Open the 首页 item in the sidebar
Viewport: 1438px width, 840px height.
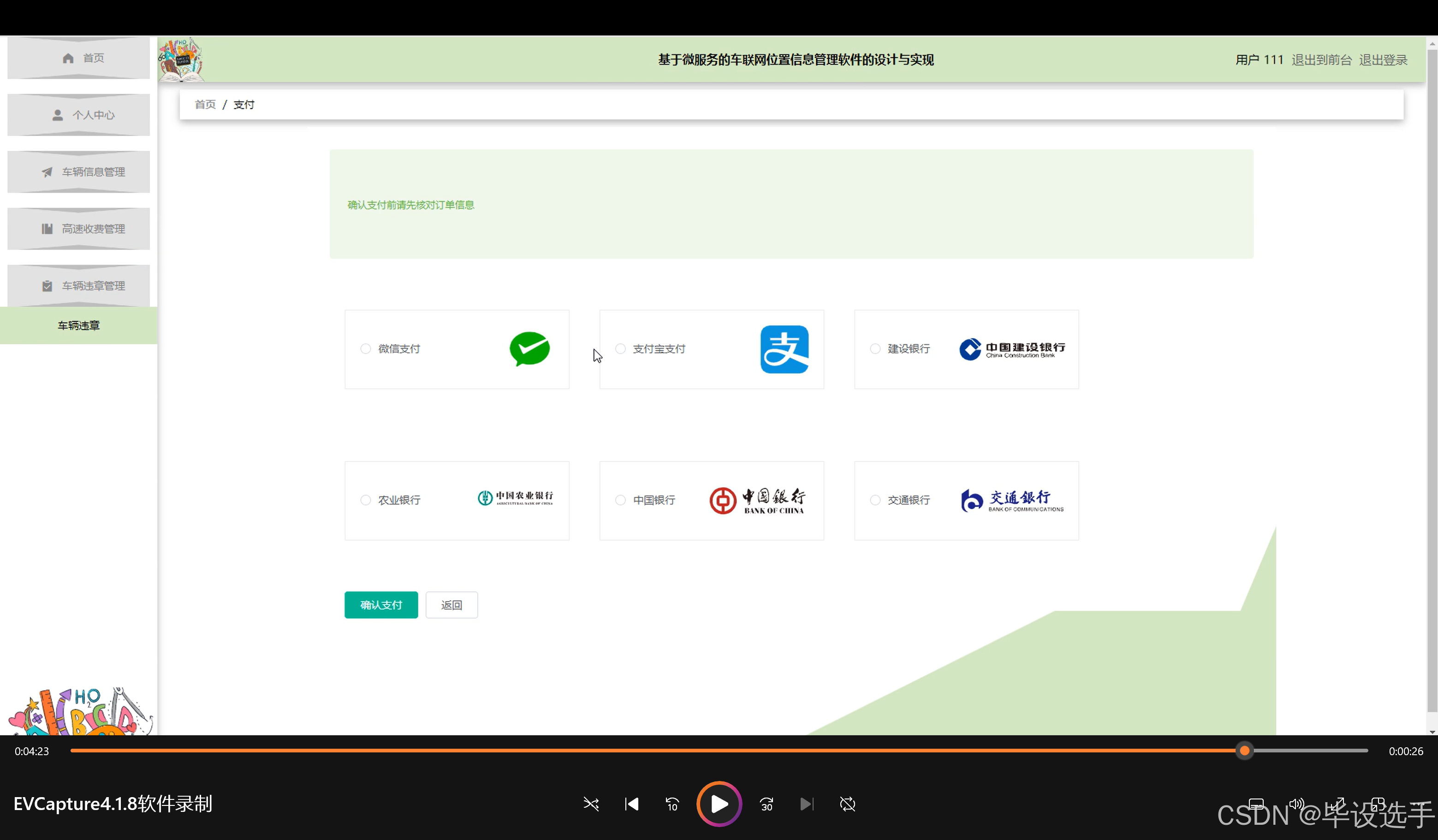pos(79,58)
